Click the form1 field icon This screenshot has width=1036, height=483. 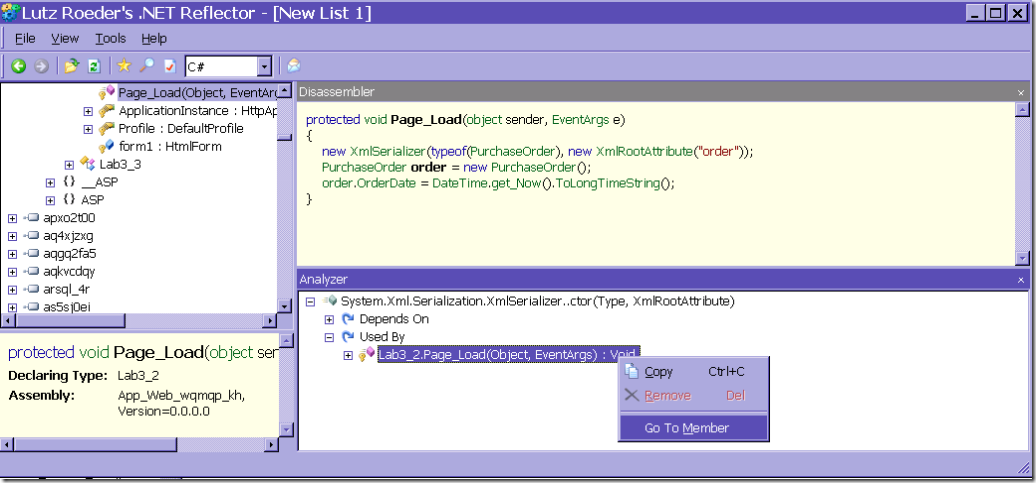[x=106, y=146]
